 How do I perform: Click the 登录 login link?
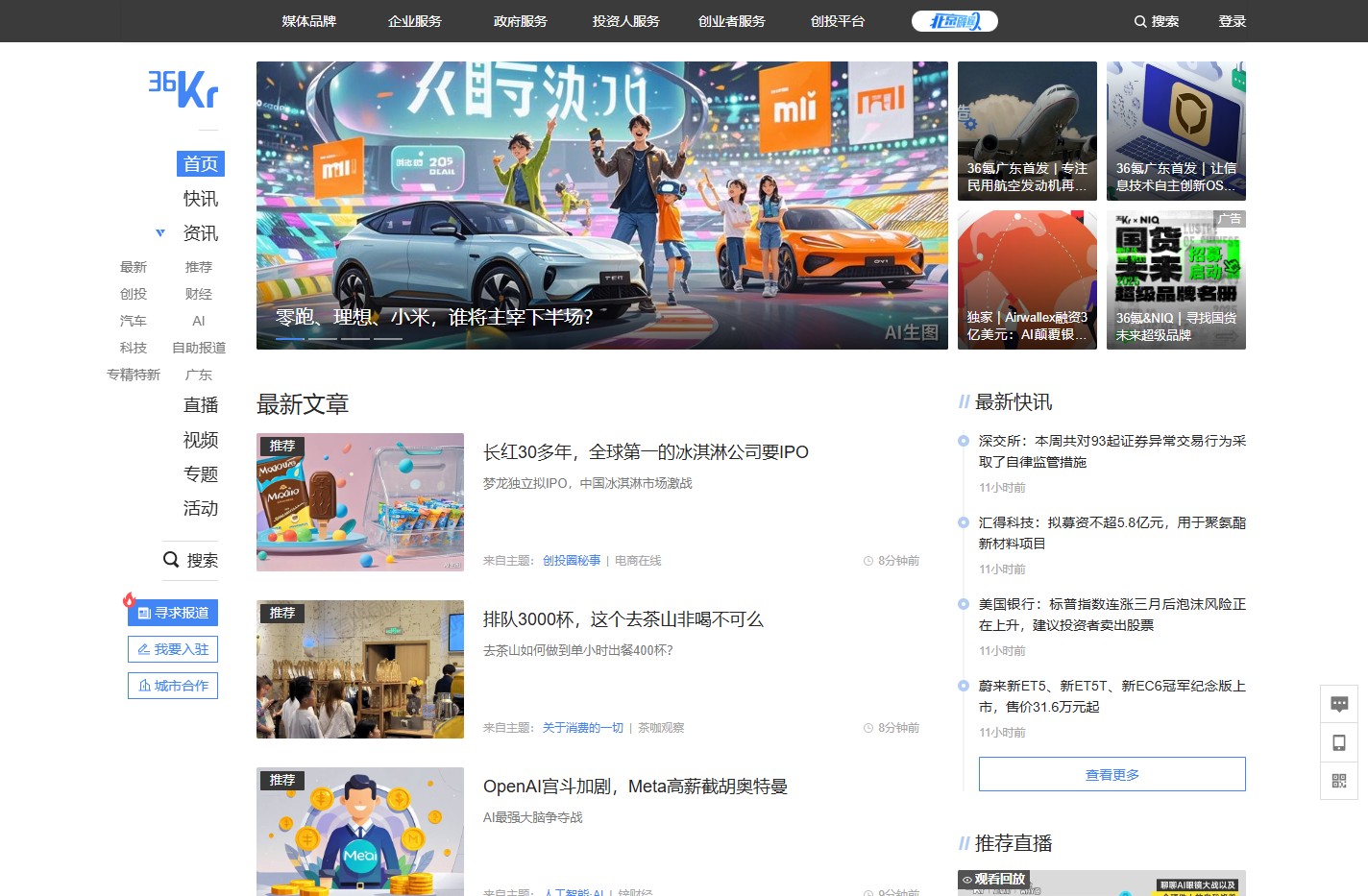(1233, 21)
